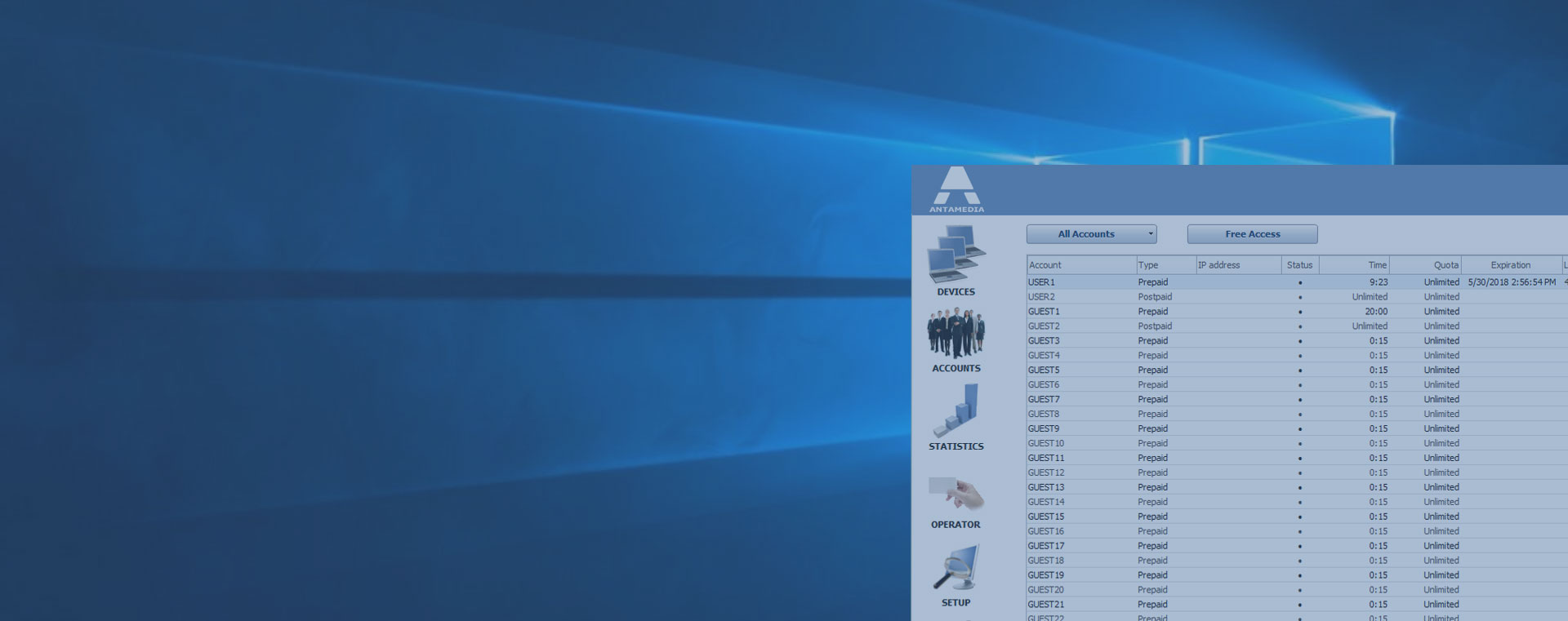
Task: Select the GUEST20 account row
Action: (x=1297, y=591)
